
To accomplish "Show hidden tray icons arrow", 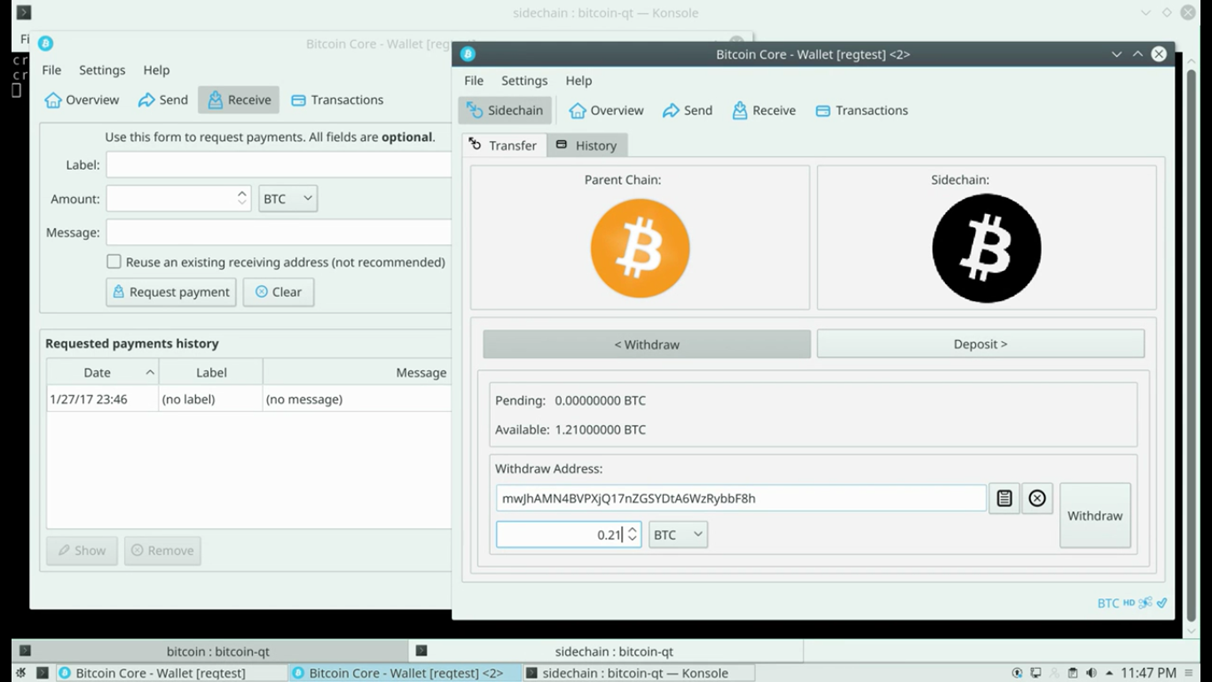I will click(1109, 673).
